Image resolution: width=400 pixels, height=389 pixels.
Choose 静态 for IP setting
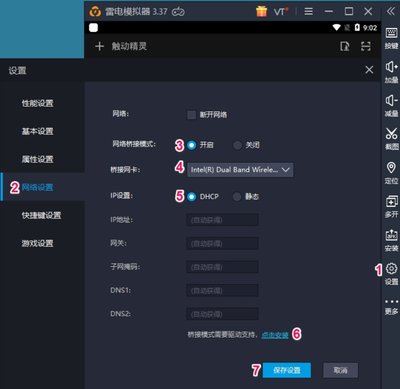pos(237,197)
